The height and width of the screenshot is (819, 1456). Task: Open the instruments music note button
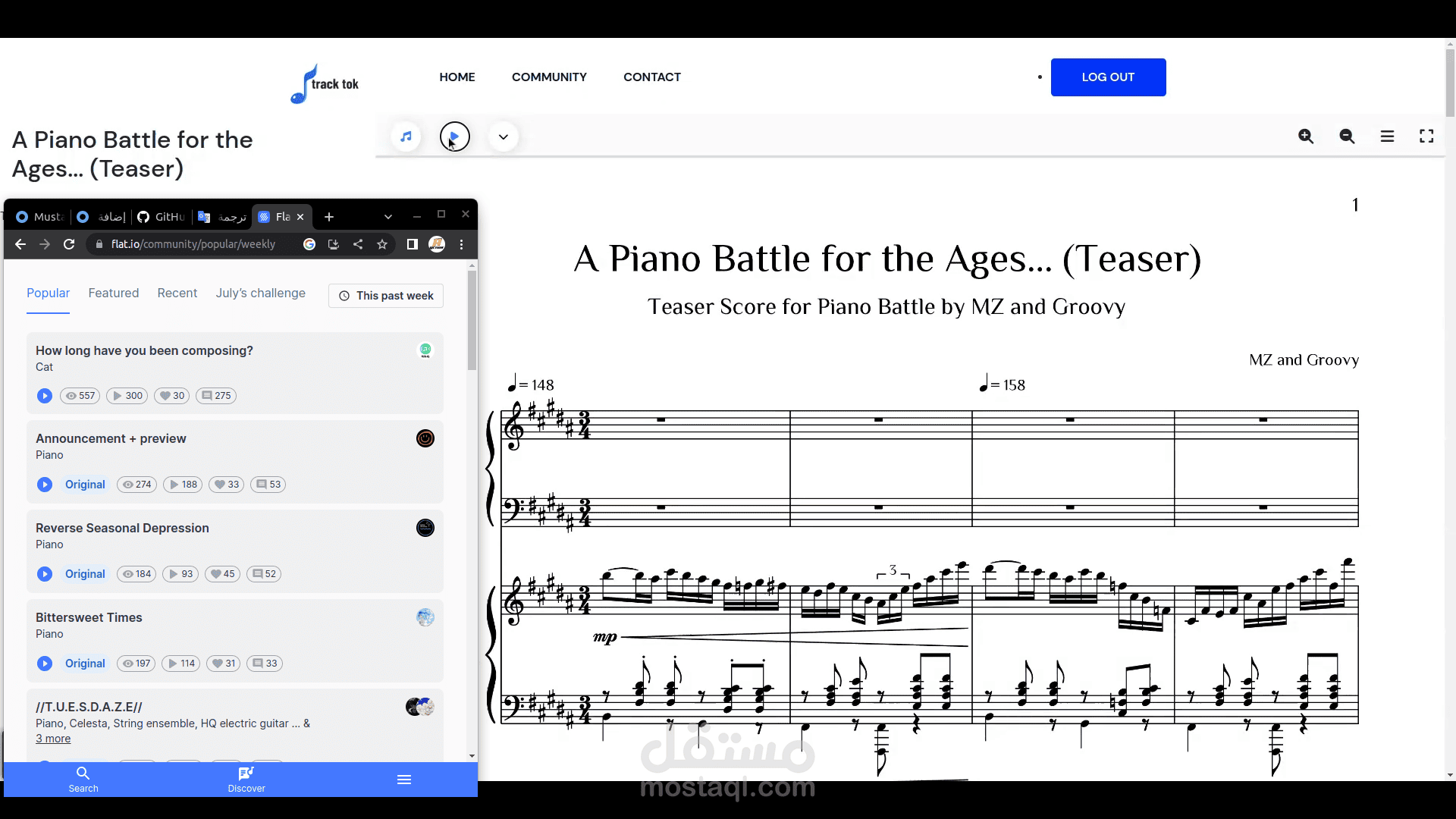click(406, 136)
